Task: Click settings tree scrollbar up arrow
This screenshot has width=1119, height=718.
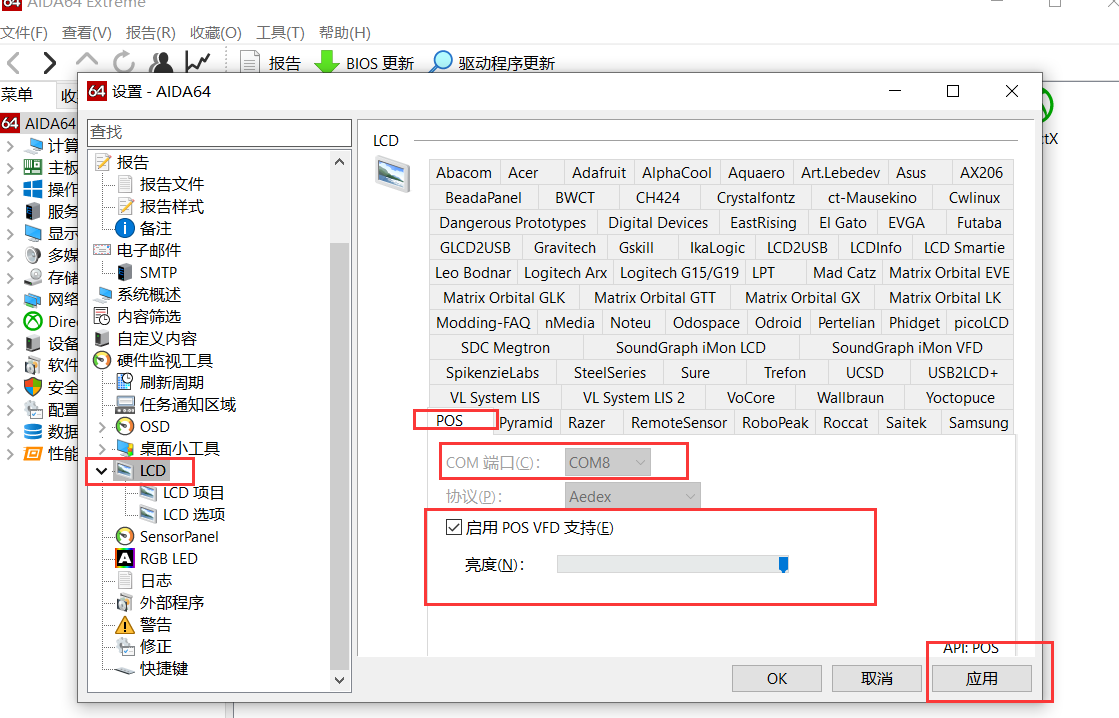Action: (340, 162)
